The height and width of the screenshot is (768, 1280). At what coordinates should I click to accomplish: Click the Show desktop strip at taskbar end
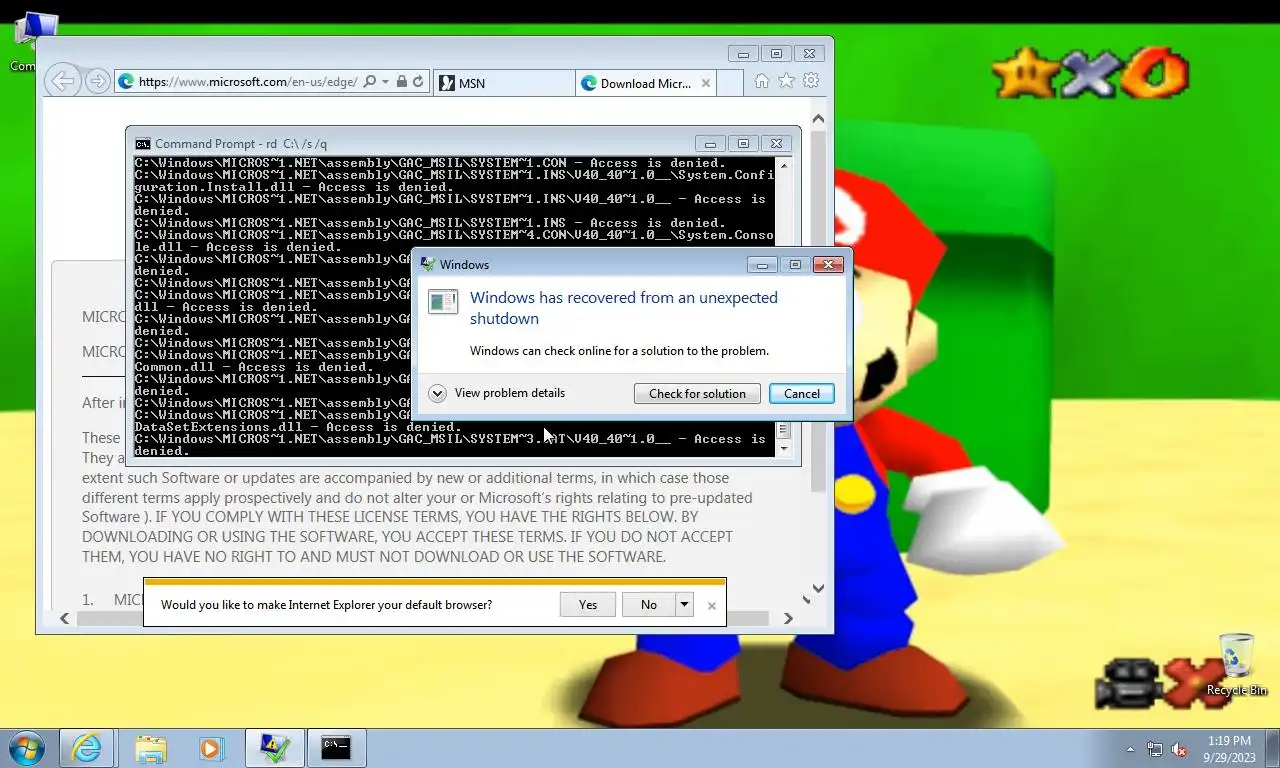pos(1273,748)
